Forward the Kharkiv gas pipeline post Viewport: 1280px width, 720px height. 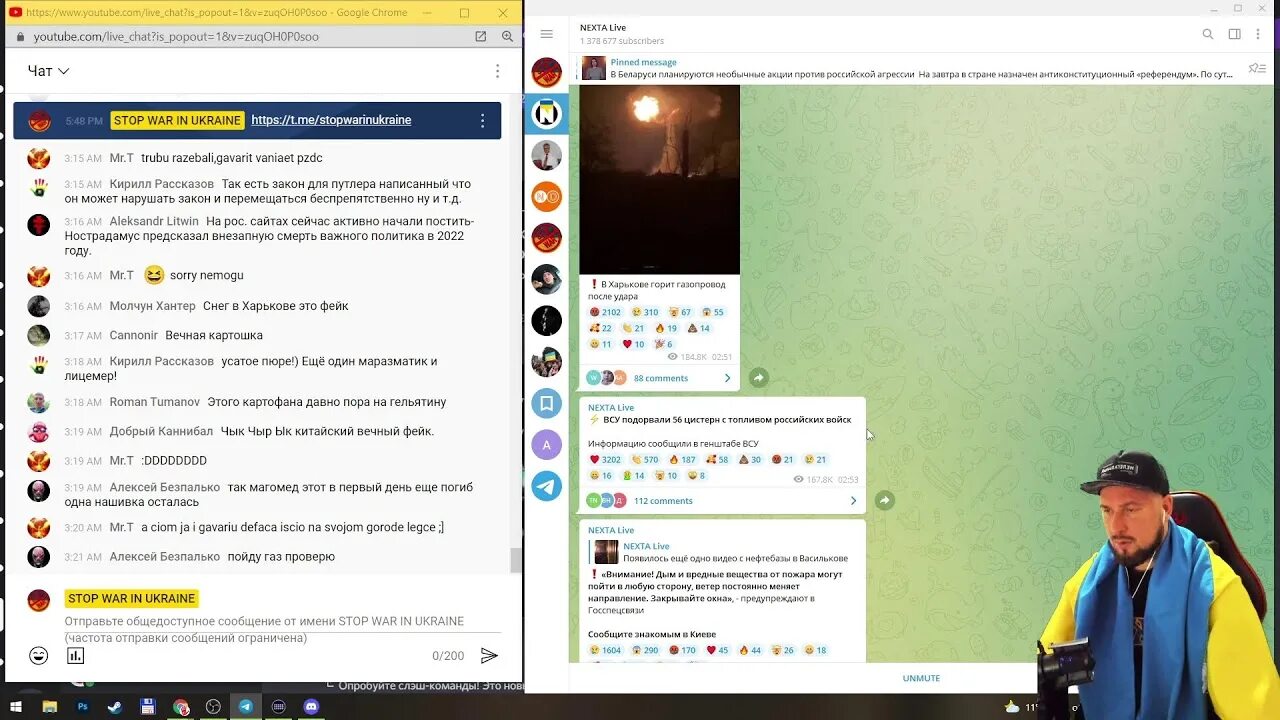point(759,377)
